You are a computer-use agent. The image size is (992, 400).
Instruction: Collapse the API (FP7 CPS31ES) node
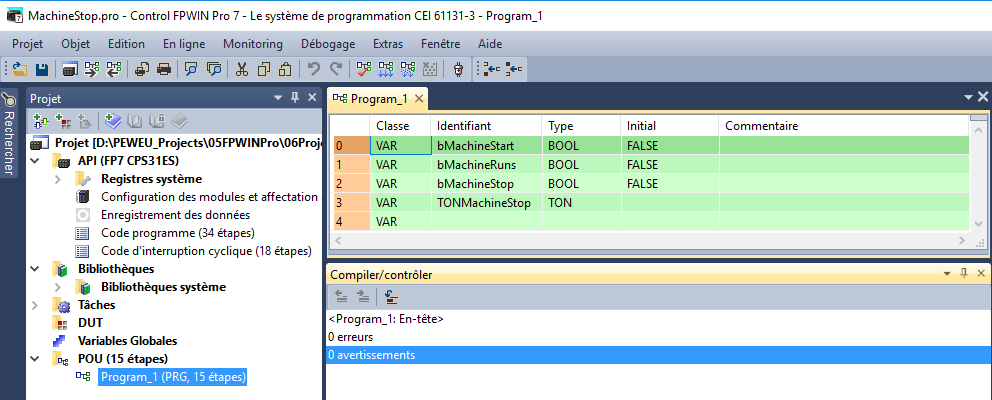click(37, 161)
